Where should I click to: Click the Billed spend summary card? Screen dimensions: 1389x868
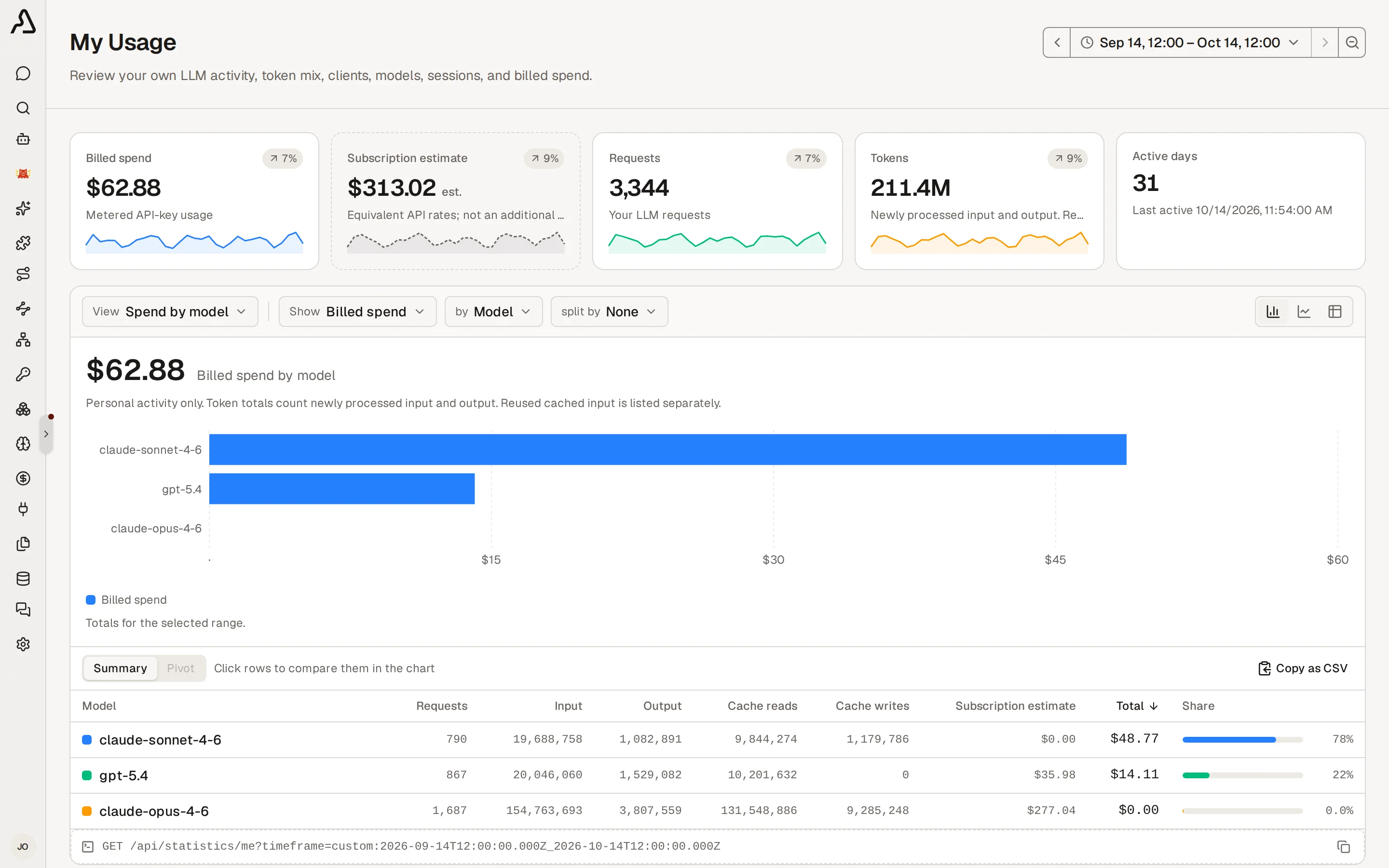tap(194, 201)
